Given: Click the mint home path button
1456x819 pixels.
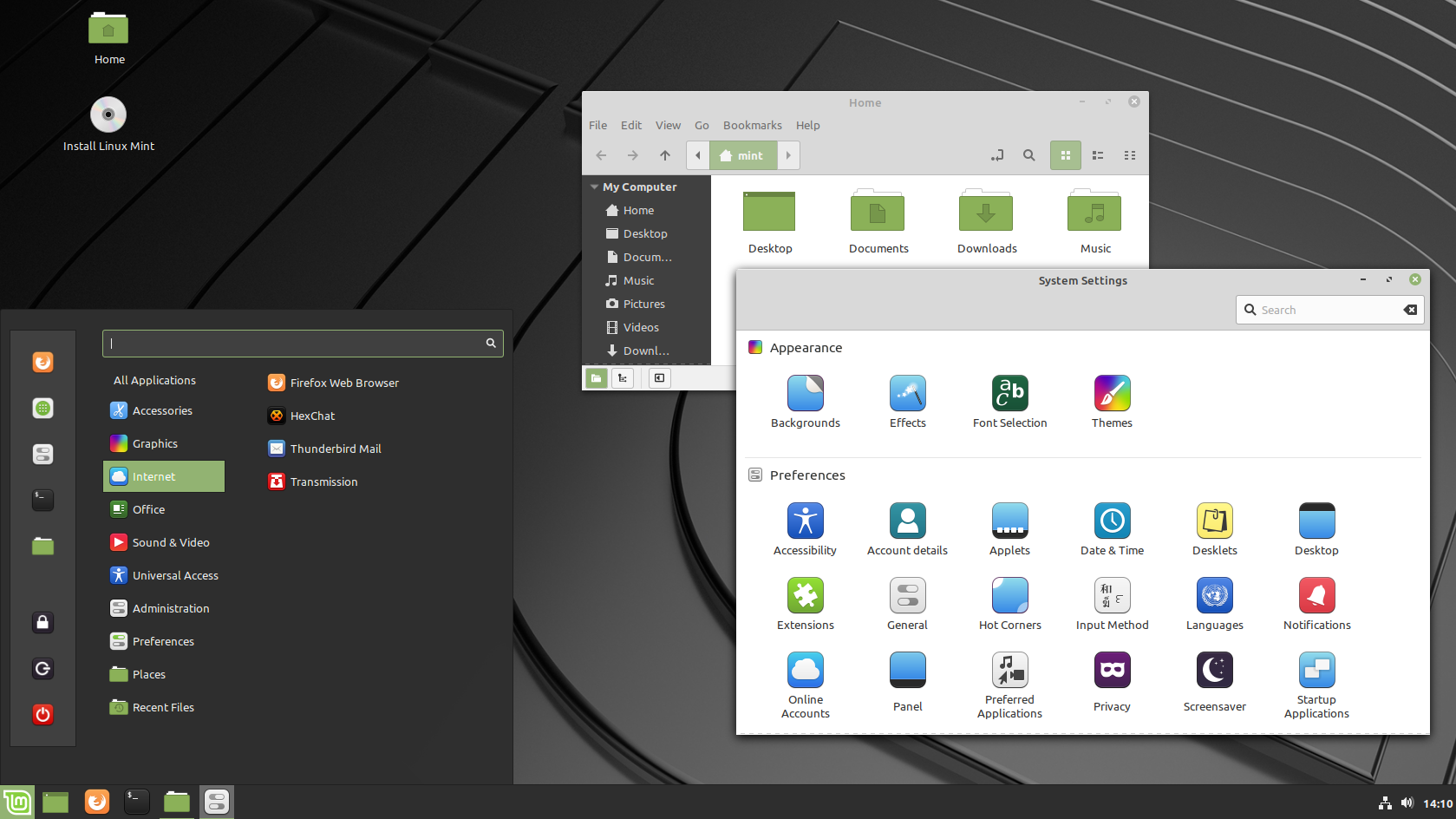Looking at the screenshot, I should click(743, 155).
